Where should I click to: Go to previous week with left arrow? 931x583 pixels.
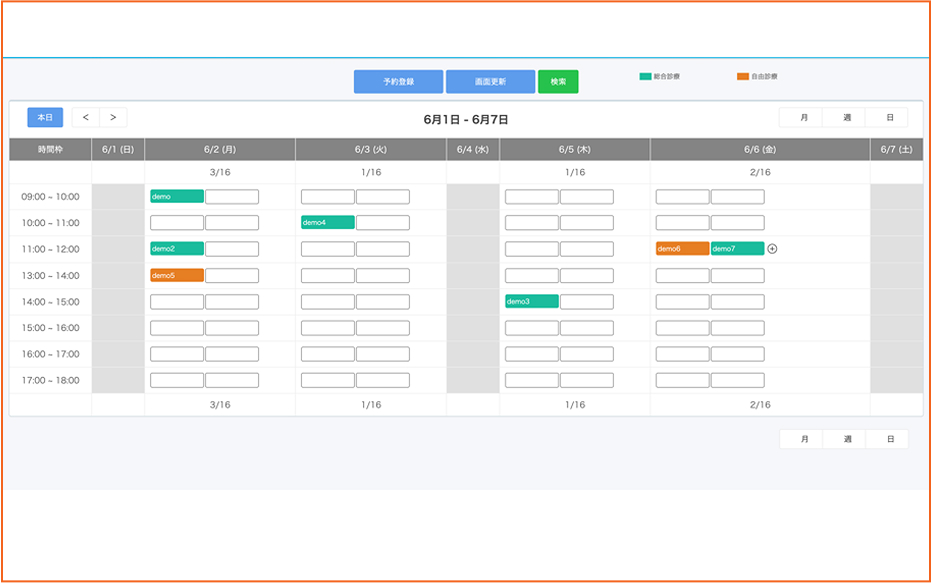(86, 118)
